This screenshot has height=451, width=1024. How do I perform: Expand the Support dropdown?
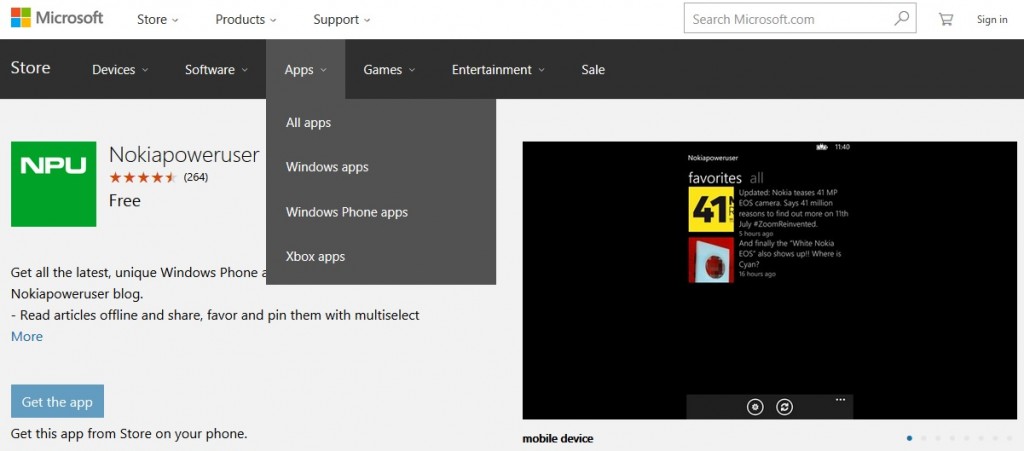[x=342, y=20]
